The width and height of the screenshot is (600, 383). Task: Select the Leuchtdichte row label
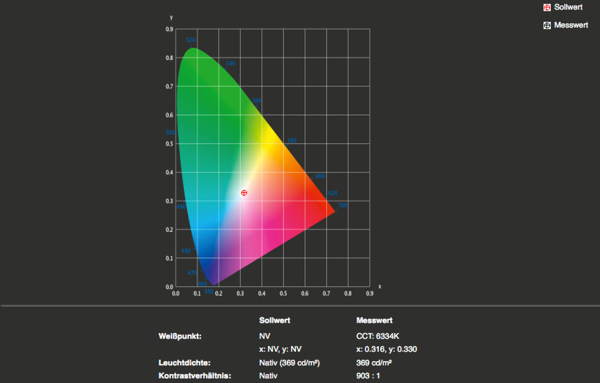[x=184, y=363]
